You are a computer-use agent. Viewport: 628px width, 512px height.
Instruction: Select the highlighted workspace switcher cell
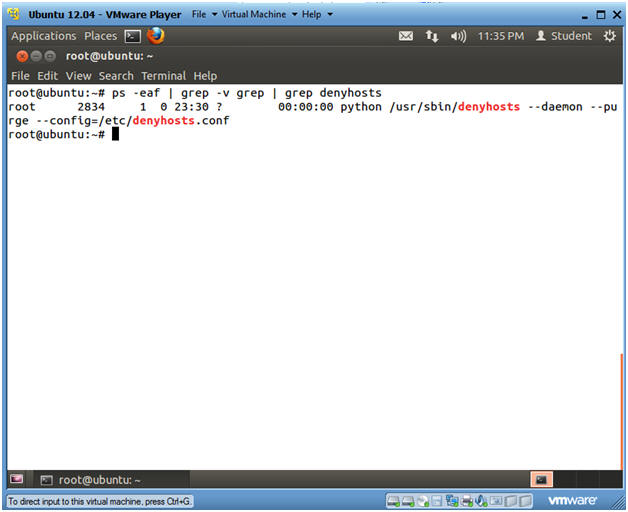point(541,480)
